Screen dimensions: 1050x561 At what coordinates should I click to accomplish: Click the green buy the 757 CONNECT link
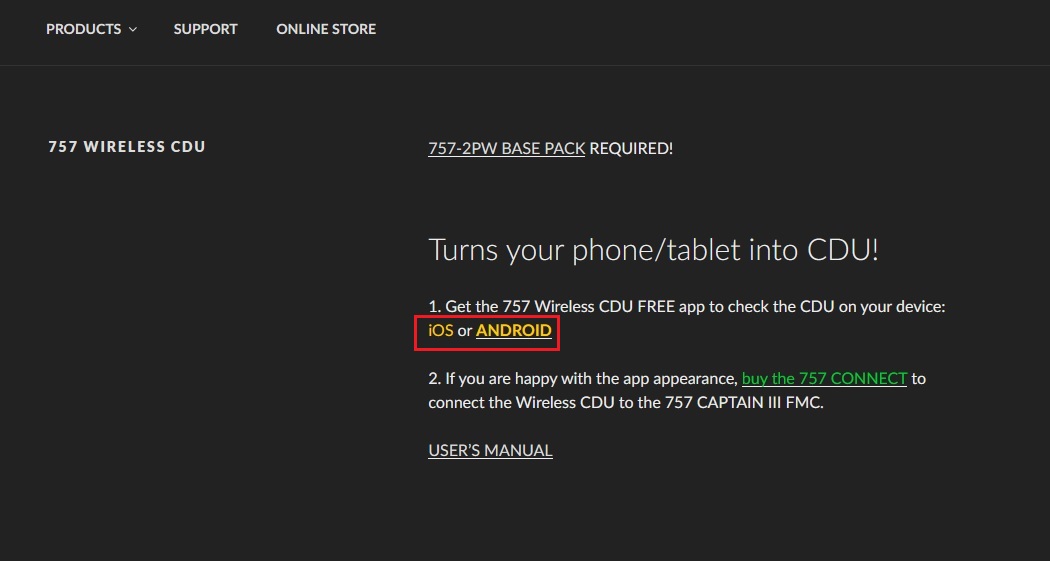(824, 378)
